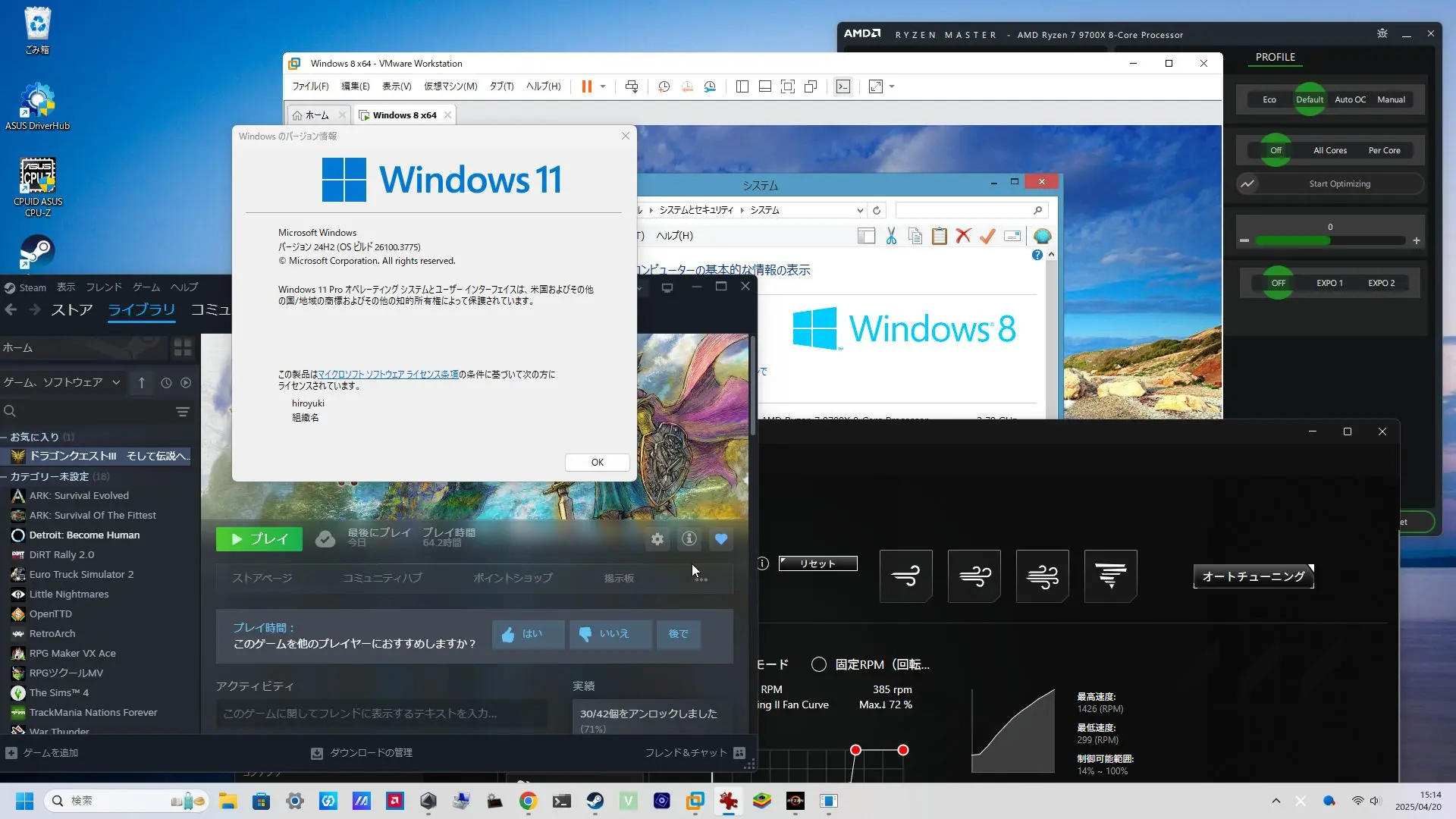This screenshot has width=1456, height=819.
Task: Click search field in Windows 8 System window
Action: pos(972,210)
